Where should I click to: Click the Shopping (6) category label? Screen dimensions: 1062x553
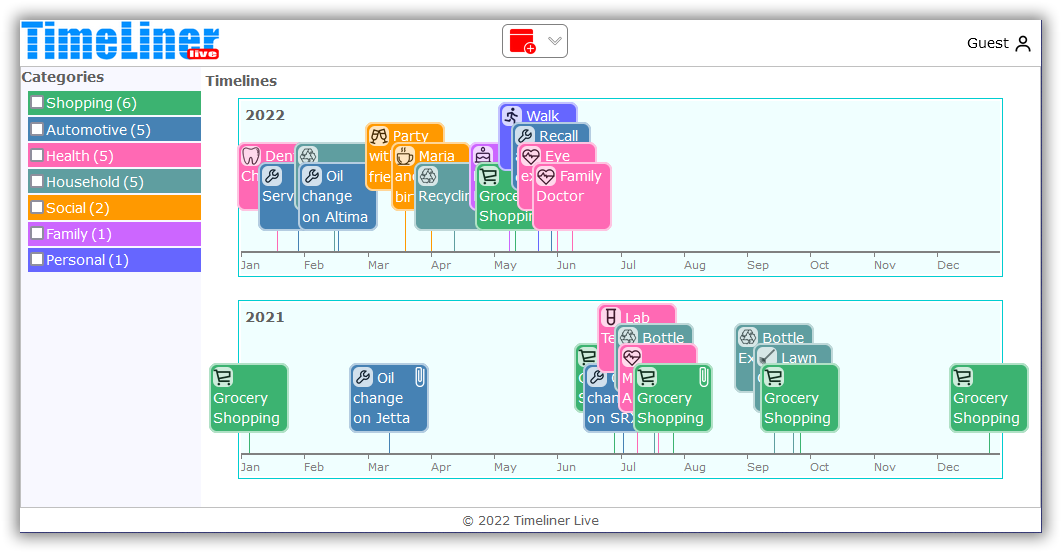tap(91, 103)
